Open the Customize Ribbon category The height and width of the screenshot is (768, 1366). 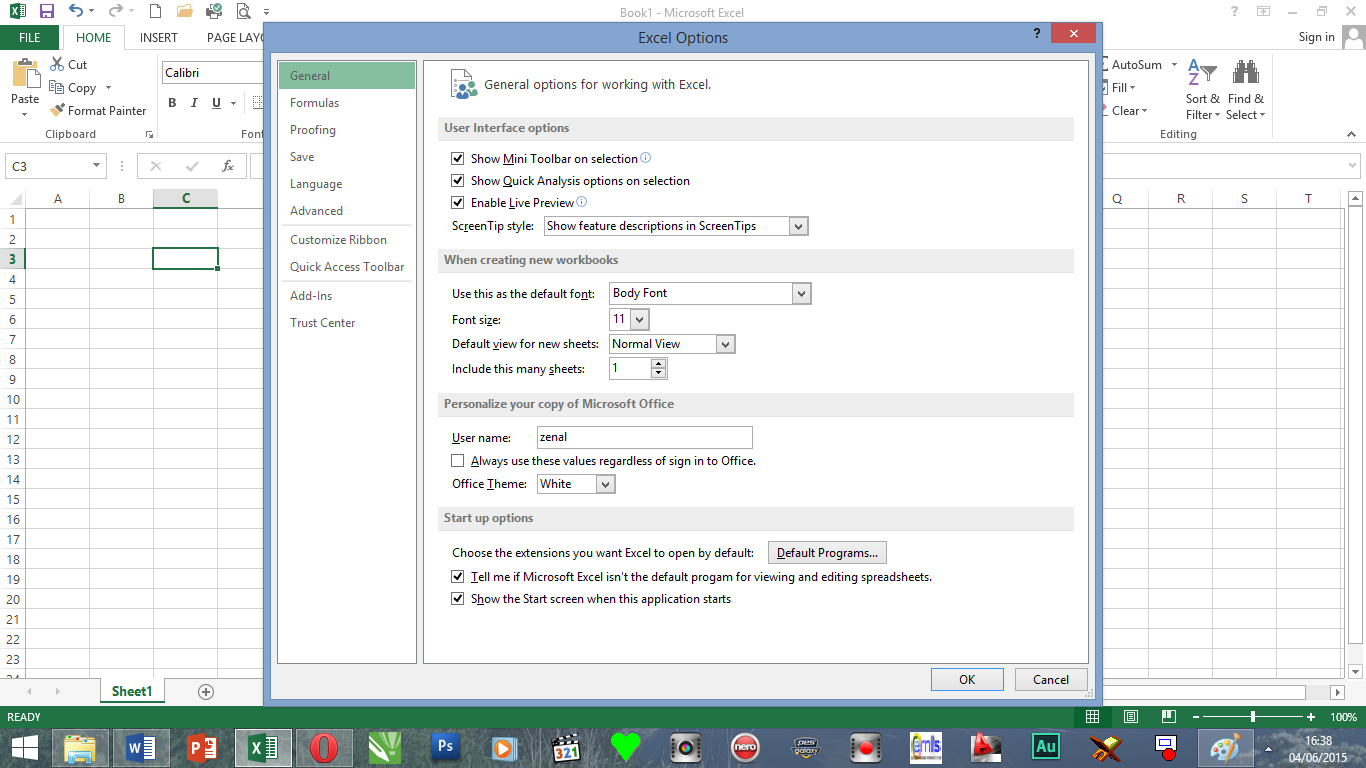pos(346,240)
